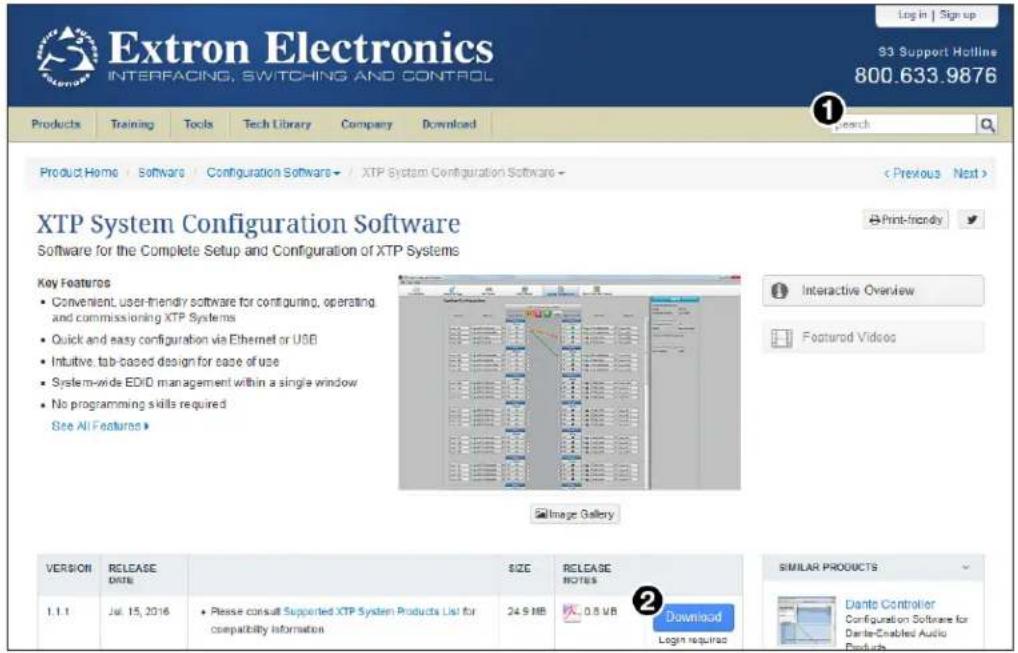
Task: Click the blue Download button
Action: (x=693, y=617)
